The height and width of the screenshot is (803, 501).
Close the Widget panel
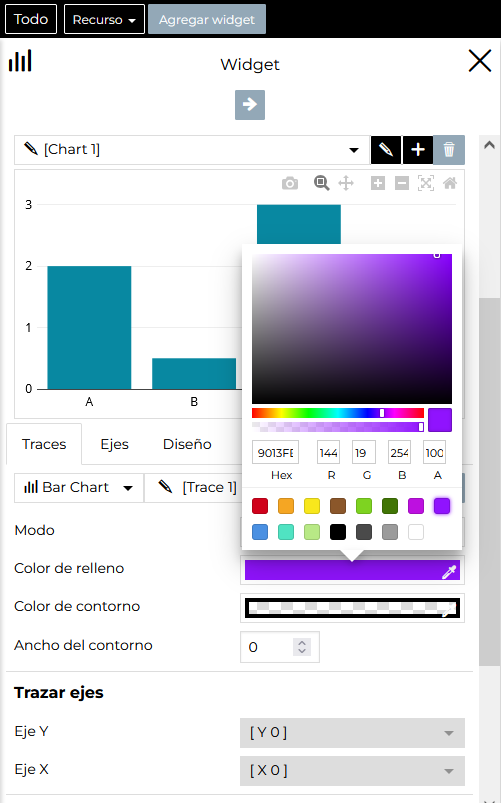coord(480,61)
